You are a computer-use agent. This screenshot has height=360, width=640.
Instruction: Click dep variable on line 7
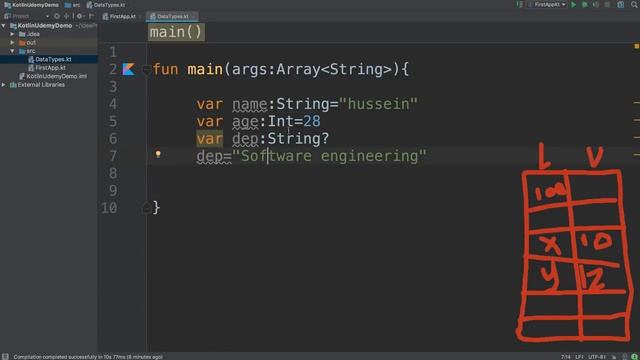(x=209, y=156)
